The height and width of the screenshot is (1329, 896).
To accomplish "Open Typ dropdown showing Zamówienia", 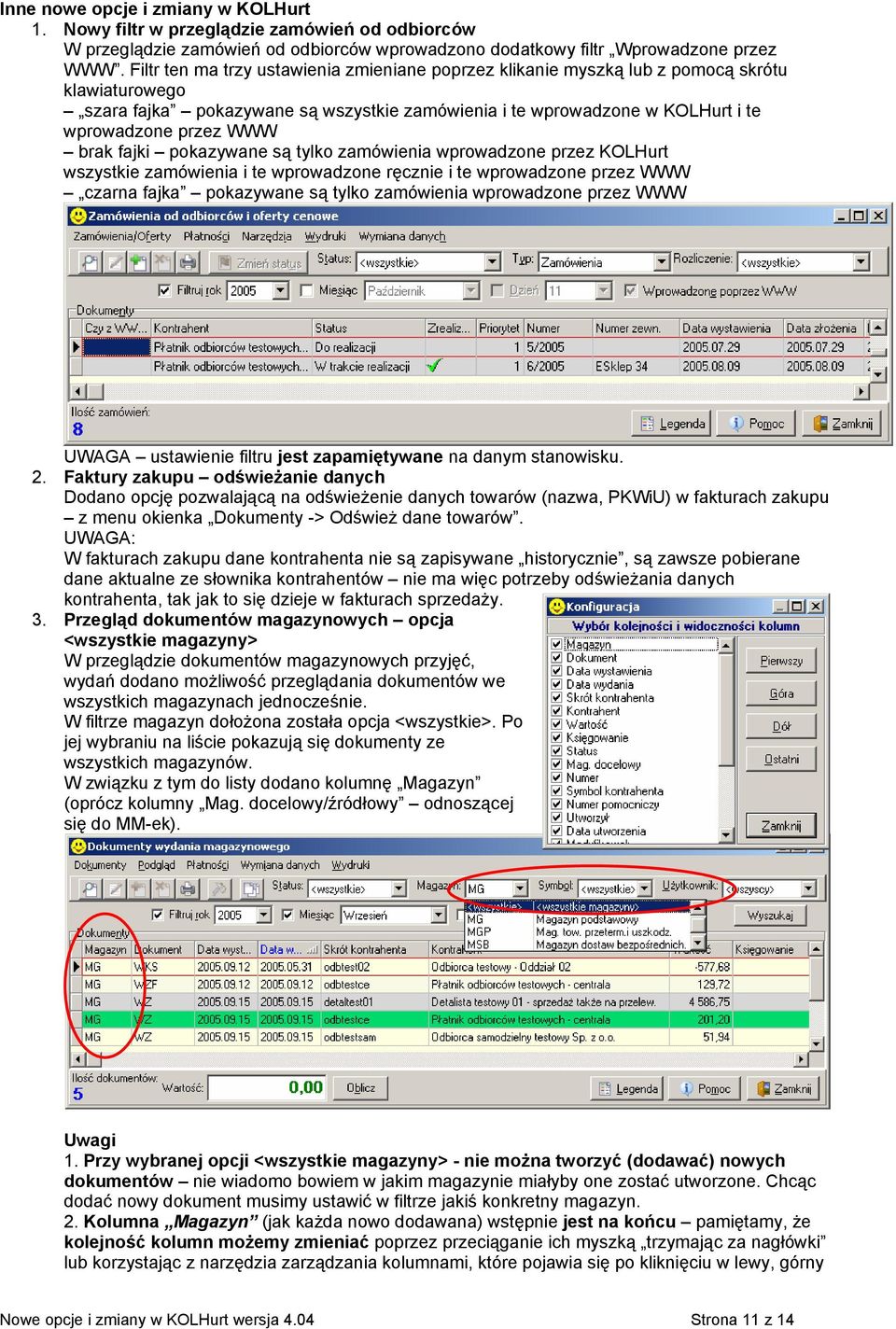I will [661, 262].
